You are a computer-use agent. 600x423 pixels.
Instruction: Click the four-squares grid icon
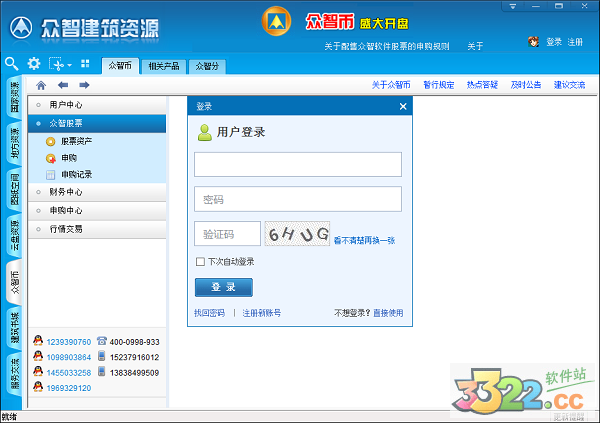[85, 64]
